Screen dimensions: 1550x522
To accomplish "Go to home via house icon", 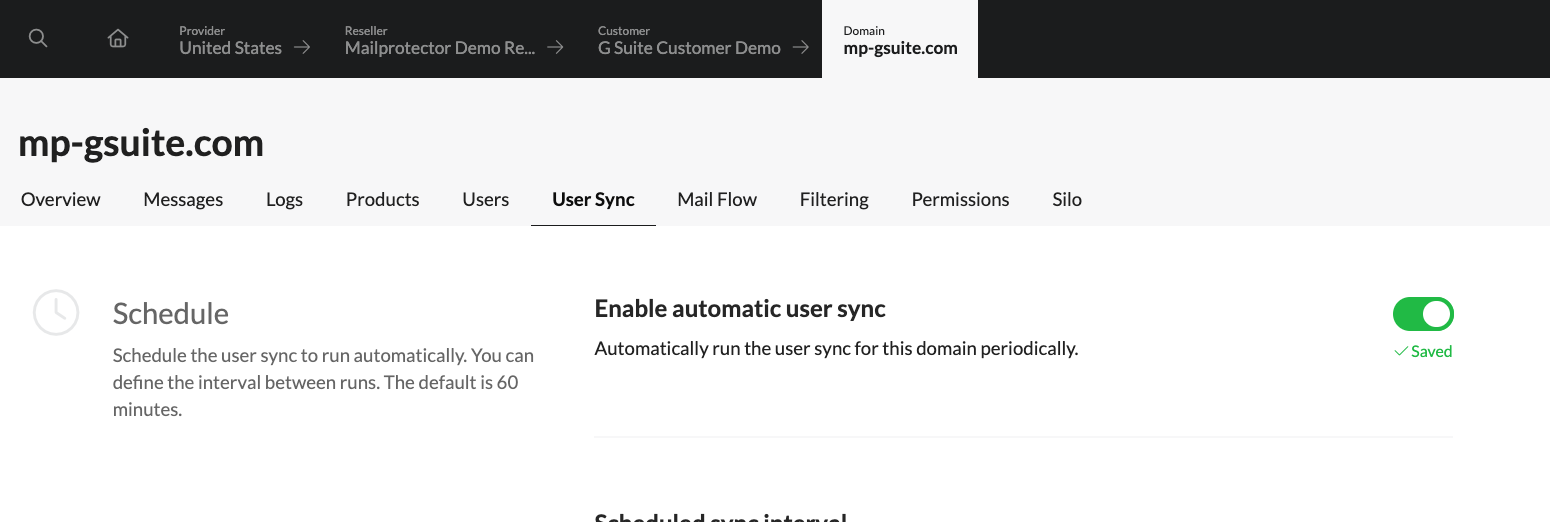I will [x=118, y=39].
